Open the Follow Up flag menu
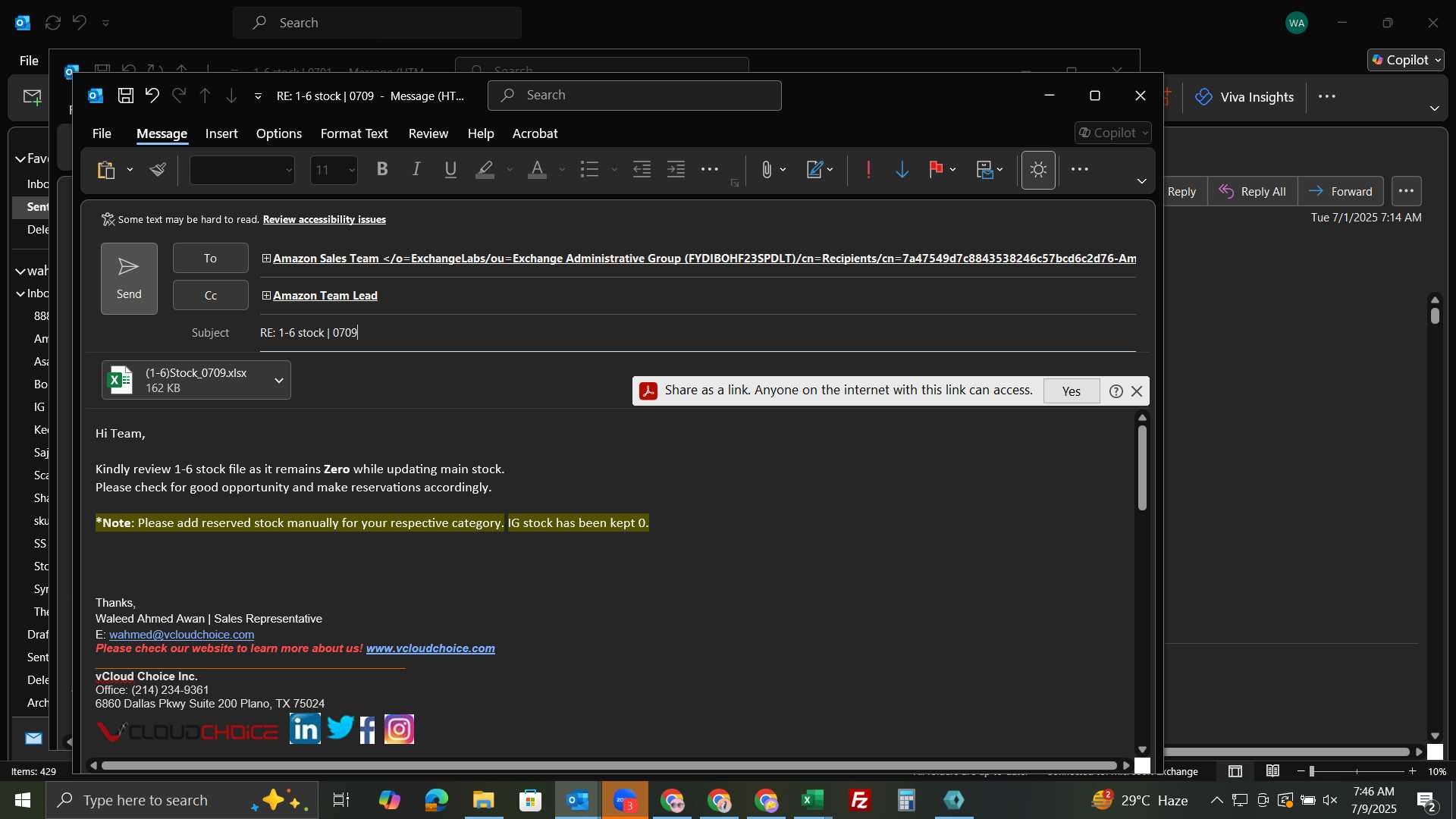This screenshot has height=819, width=1456. (x=942, y=170)
